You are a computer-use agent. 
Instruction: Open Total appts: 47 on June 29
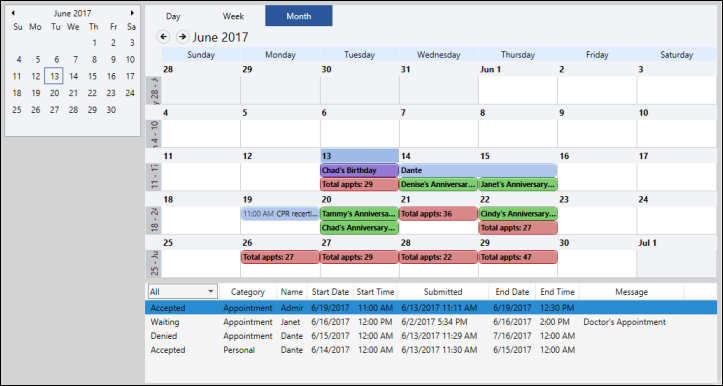518,257
